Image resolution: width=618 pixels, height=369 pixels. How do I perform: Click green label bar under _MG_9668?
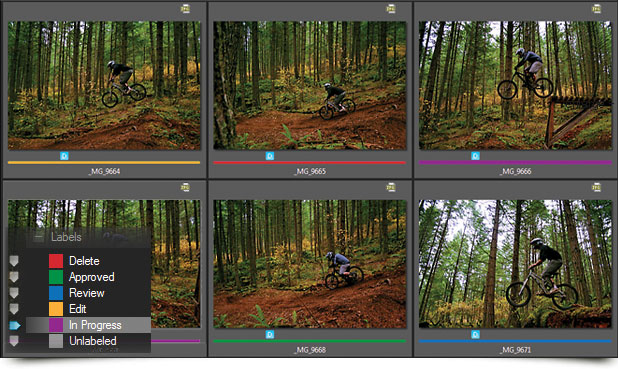310,341
